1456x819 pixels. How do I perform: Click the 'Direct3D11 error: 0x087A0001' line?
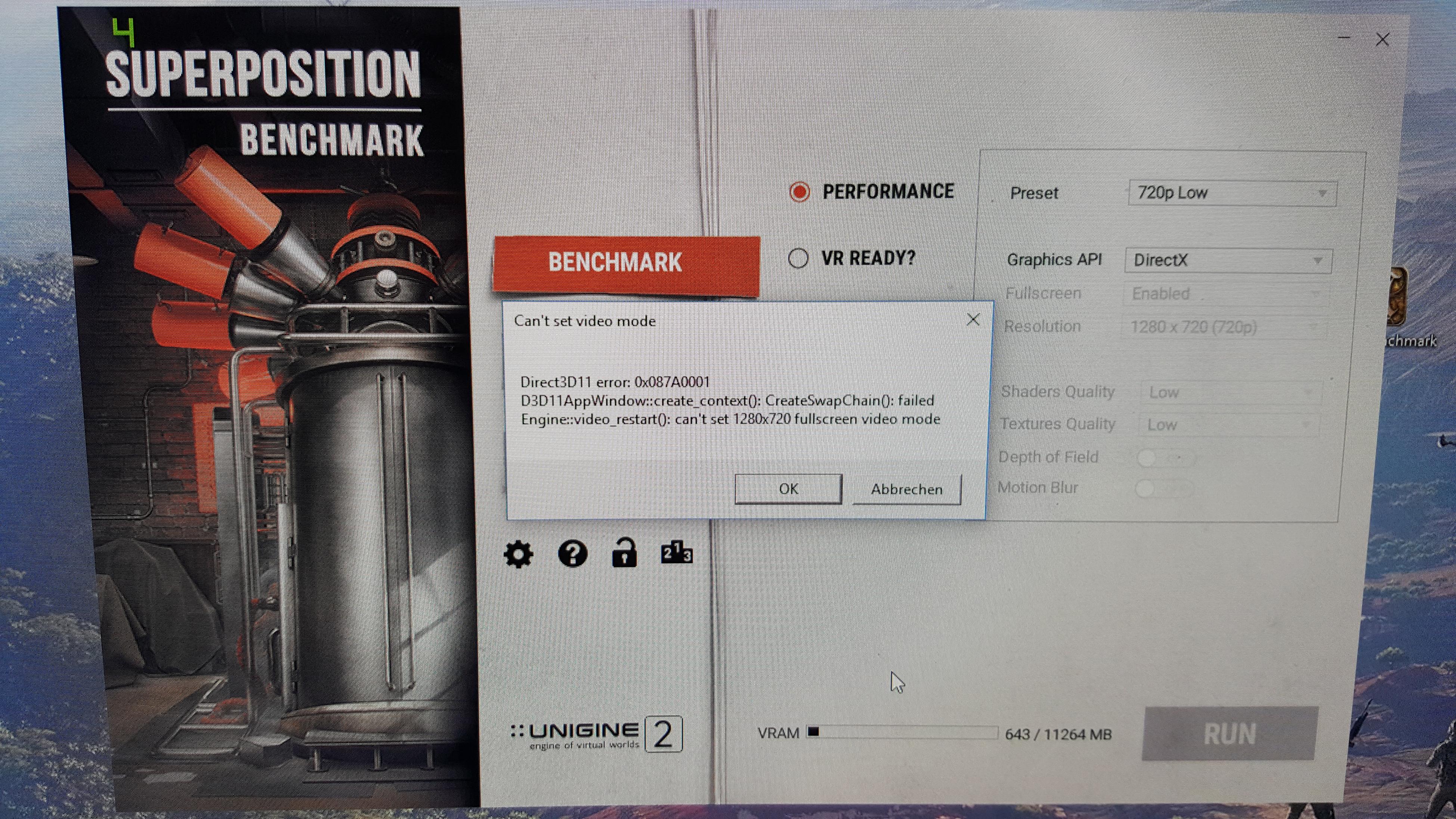coord(615,382)
